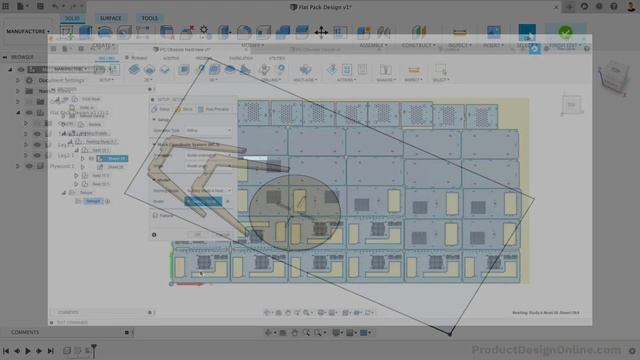Play the design timeline

(x=28, y=351)
